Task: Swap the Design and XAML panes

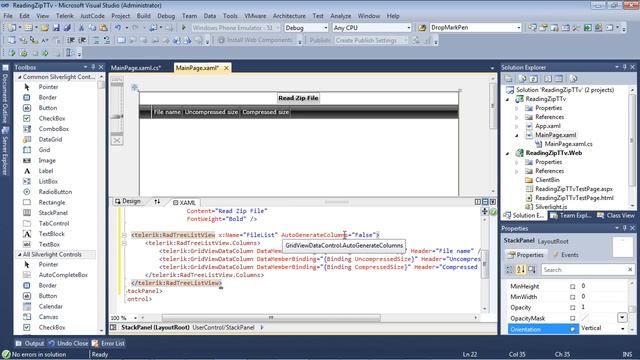Action: pyautogui.click(x=157, y=202)
